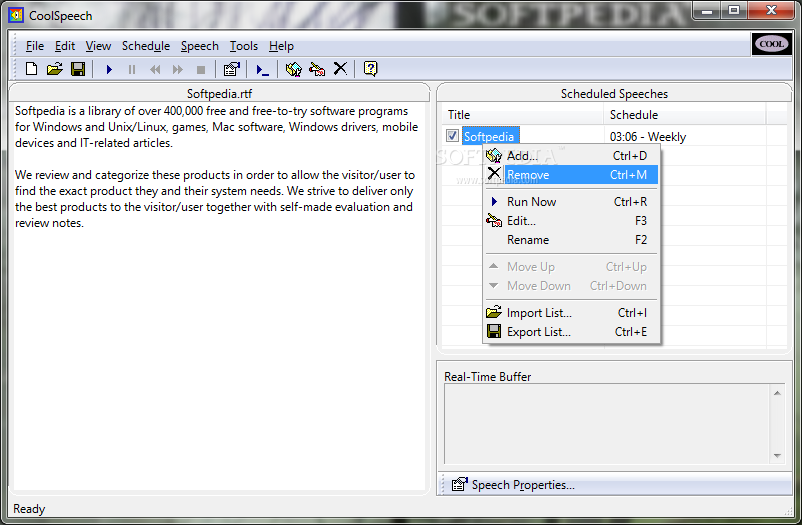The image size is (802, 525).
Task: Click the CoolSpeech title bar app icon
Action: point(16,15)
